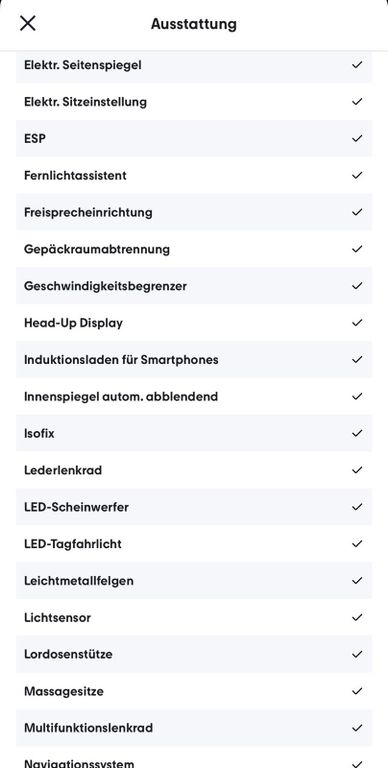Select the checkmark next to Isofix

coord(357,433)
